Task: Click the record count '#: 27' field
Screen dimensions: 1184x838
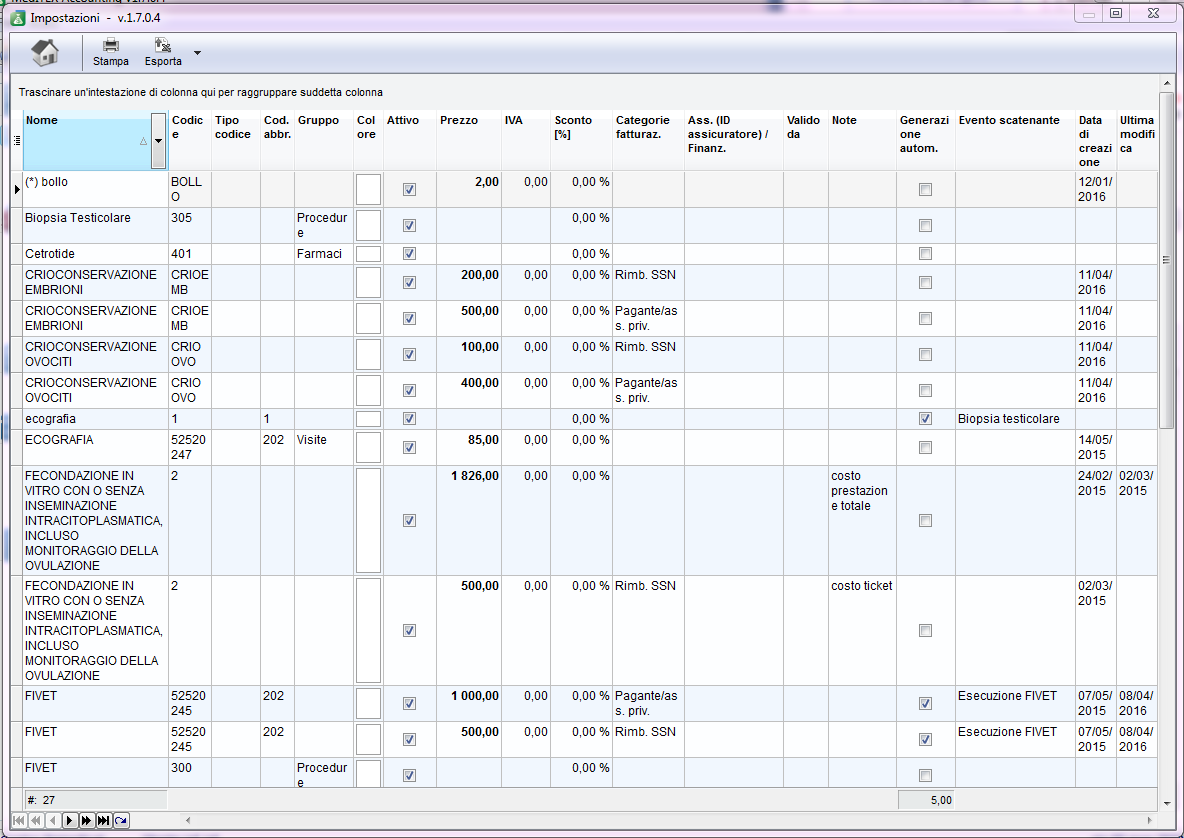Action: [96, 800]
